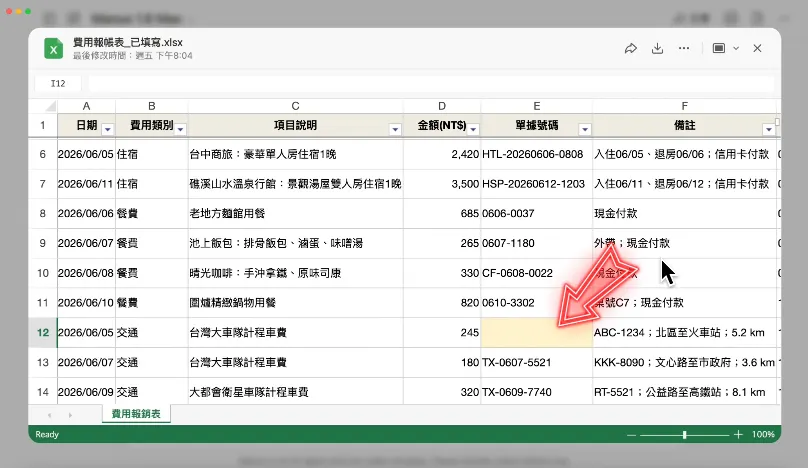The height and width of the screenshot is (468, 808).
Task: Click note cell RT-5521；公益路至高鐵站
Action: (684, 392)
